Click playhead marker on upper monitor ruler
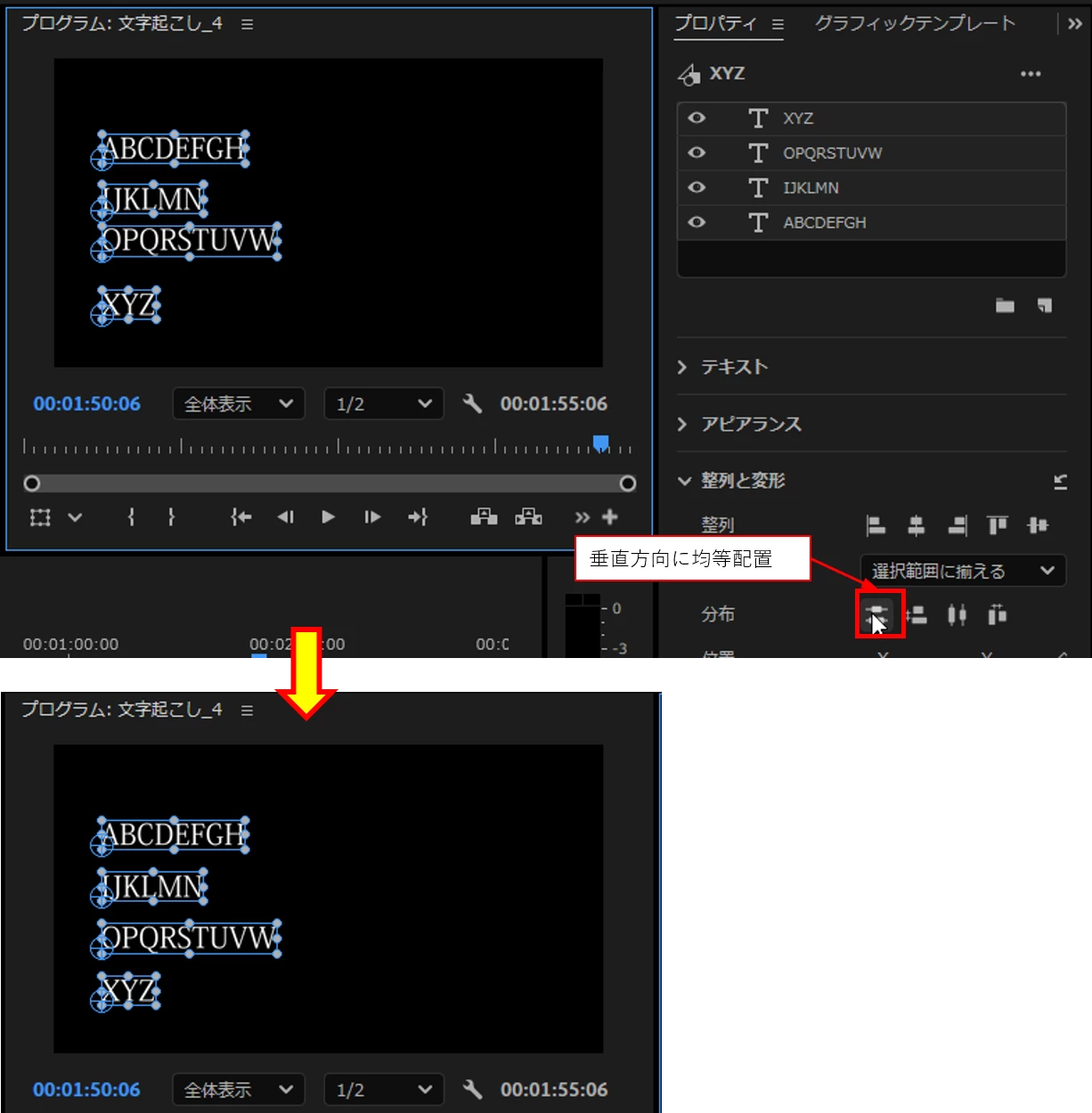Image resolution: width=1092 pixels, height=1113 pixels. (601, 443)
